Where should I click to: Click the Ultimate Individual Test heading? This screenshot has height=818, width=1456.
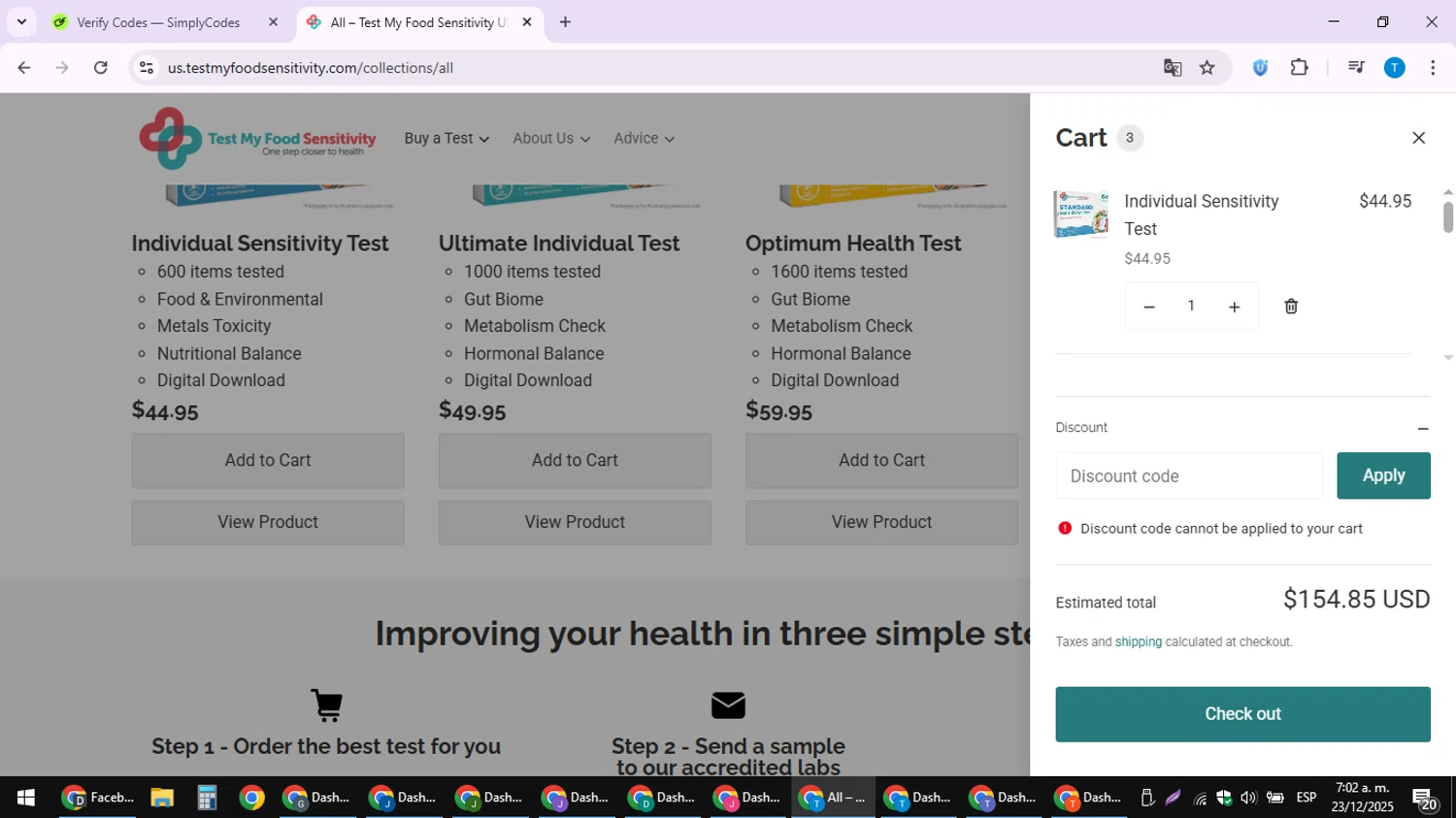coord(559,244)
